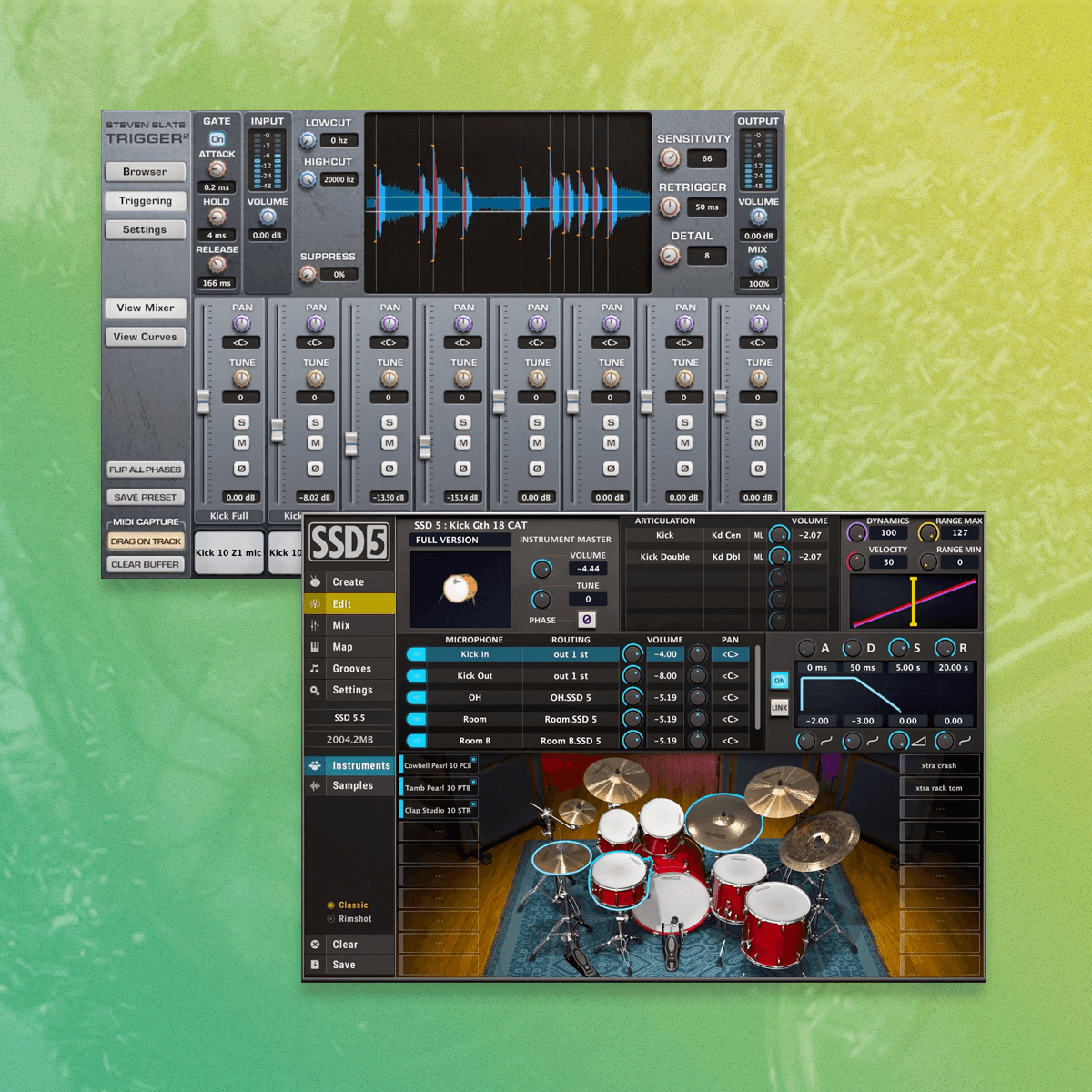1092x1092 pixels.
Task: Click the yellow Range Max knob
Action: click(927, 532)
